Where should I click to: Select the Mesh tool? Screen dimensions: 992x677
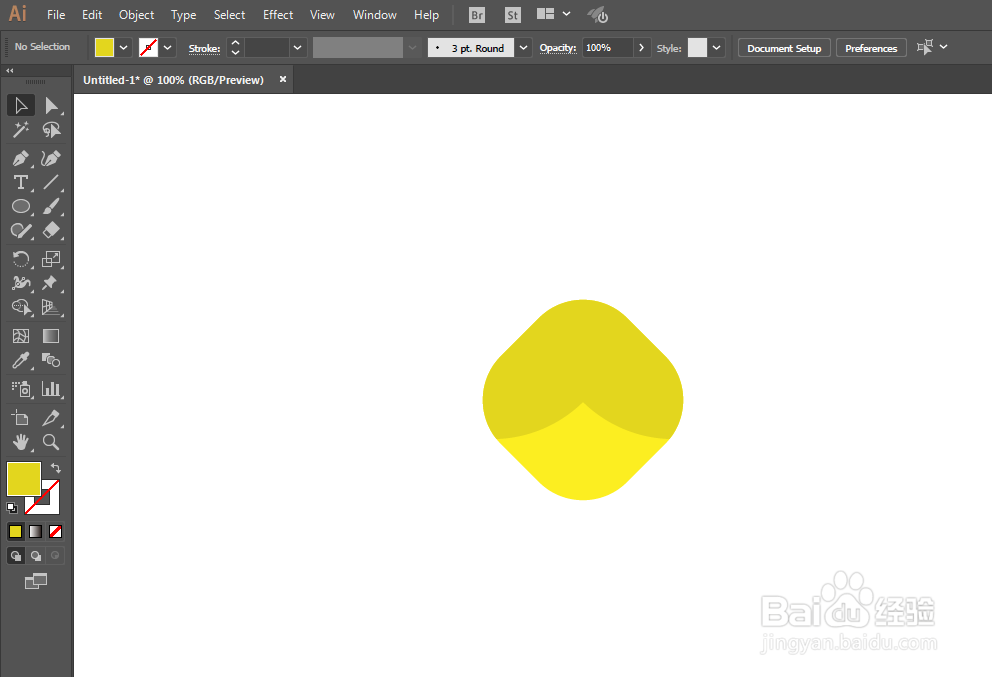(21, 336)
